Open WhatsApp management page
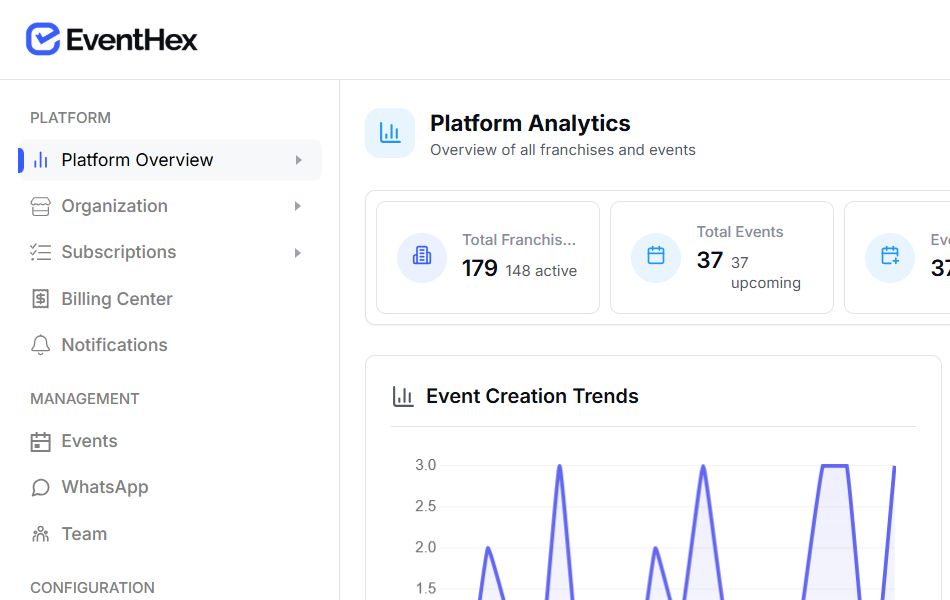This screenshot has height=600, width=950. coord(170,487)
